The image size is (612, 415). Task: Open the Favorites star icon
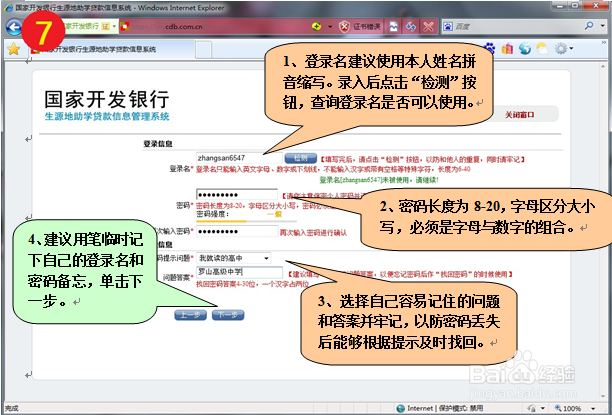click(13, 49)
